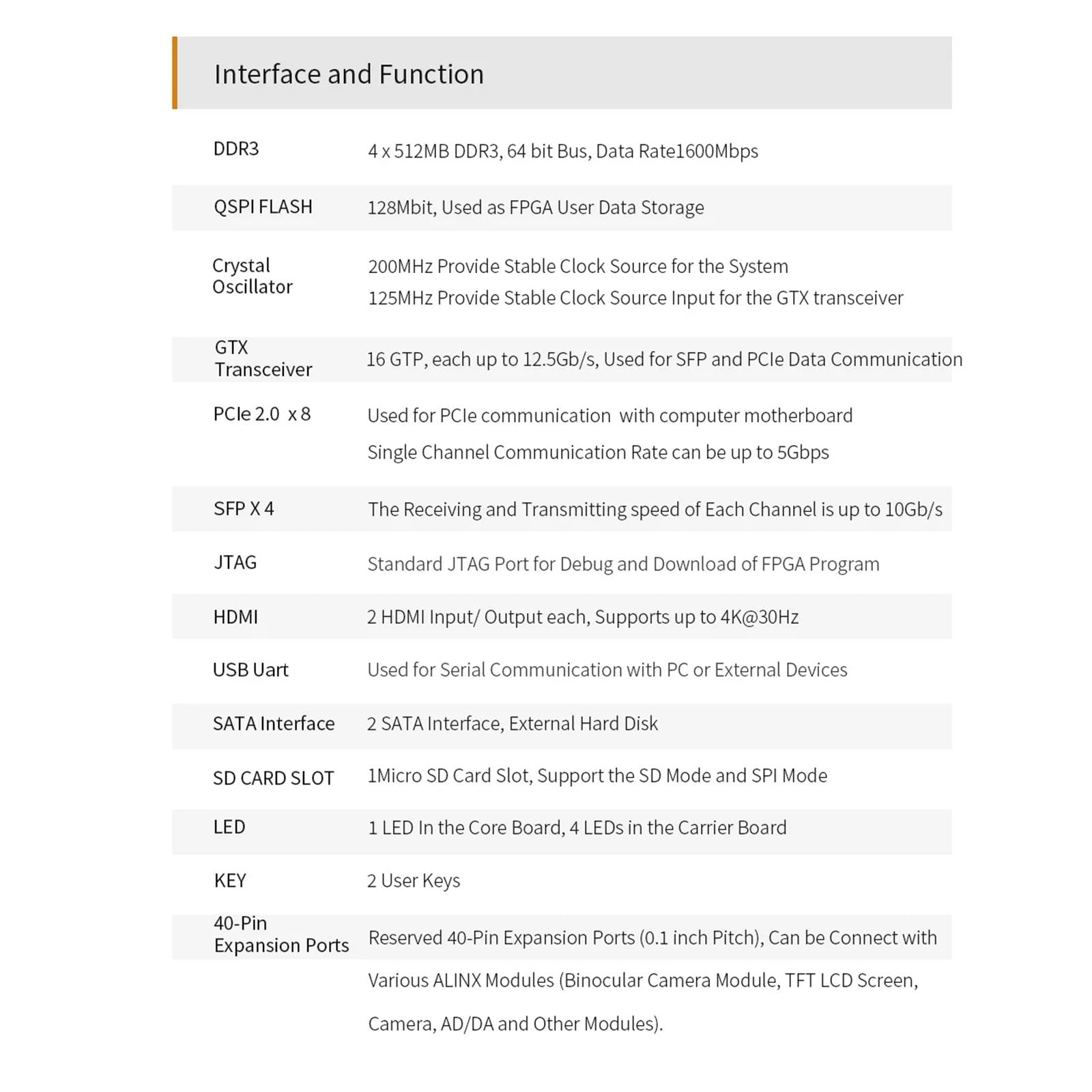This screenshot has height=1092, width=1092.
Task: Click the 40-Pin Expansion Ports label
Action: (x=281, y=934)
